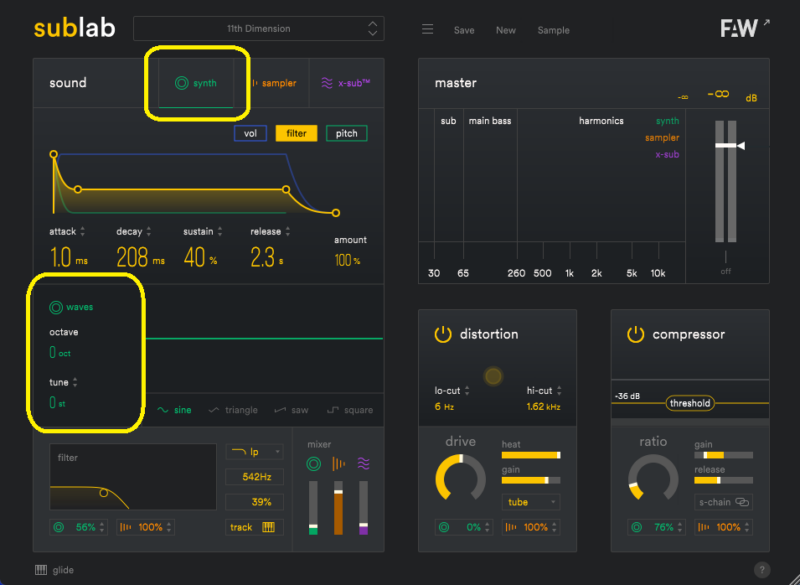The height and width of the screenshot is (585, 800).
Task: Click the Save button
Action: [x=464, y=30]
